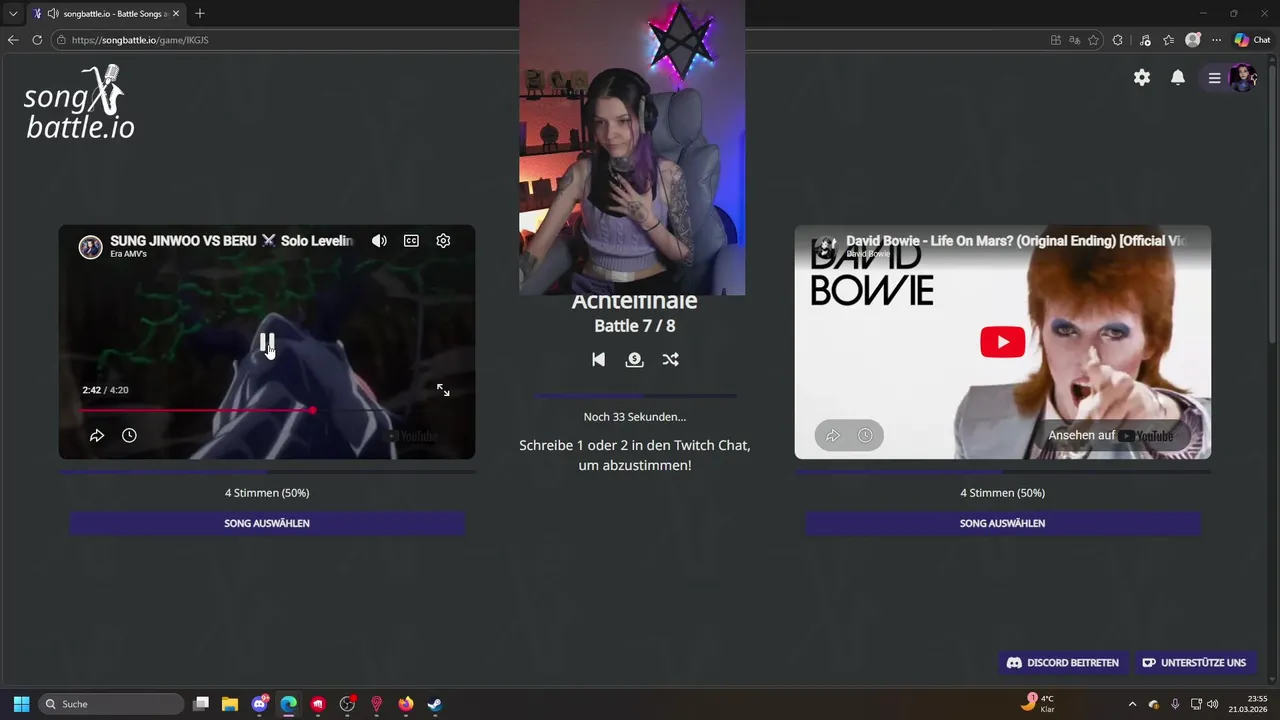Seek on the left video progress bar
This screenshot has width=1280, height=720.
pyautogui.click(x=267, y=410)
